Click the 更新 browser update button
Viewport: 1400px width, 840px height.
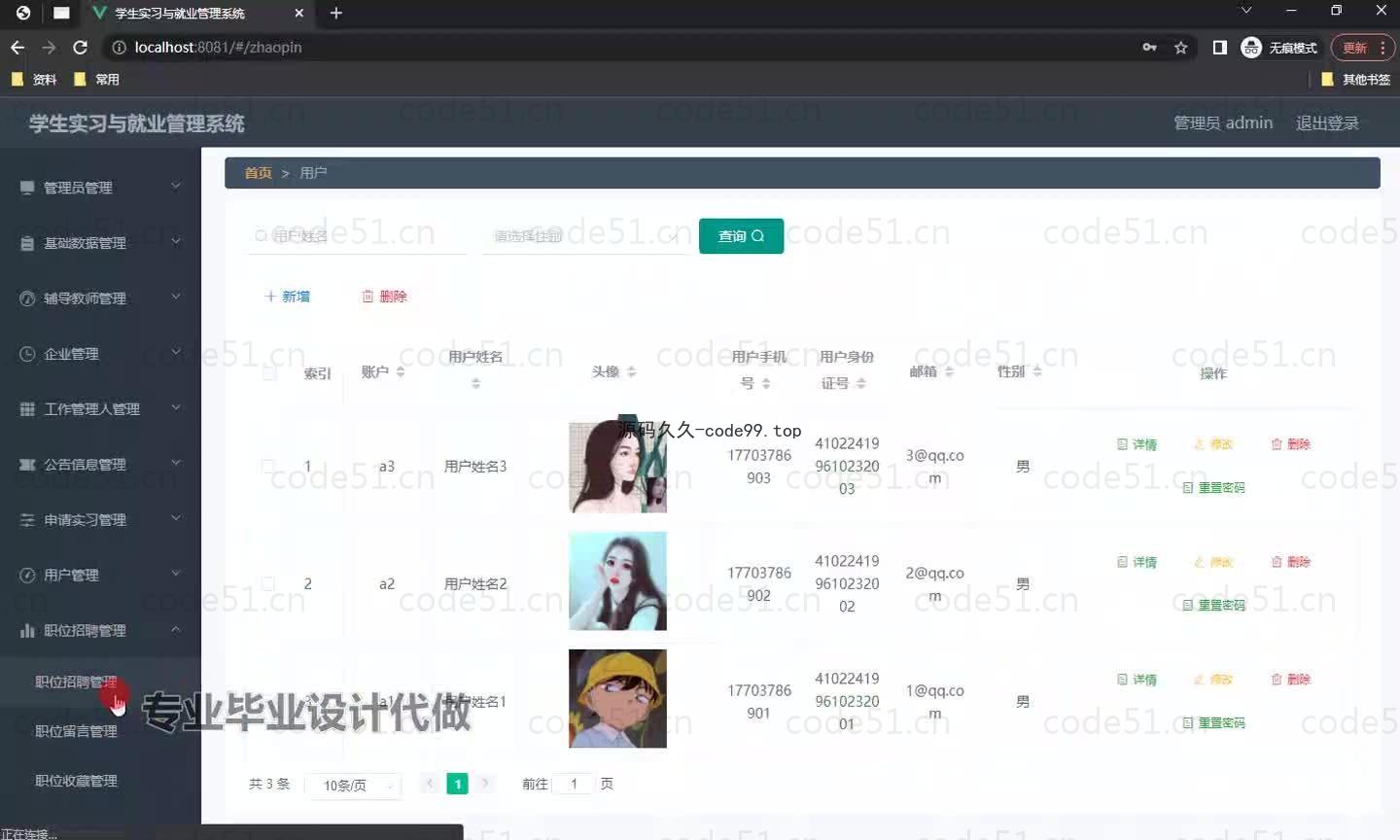[1363, 47]
